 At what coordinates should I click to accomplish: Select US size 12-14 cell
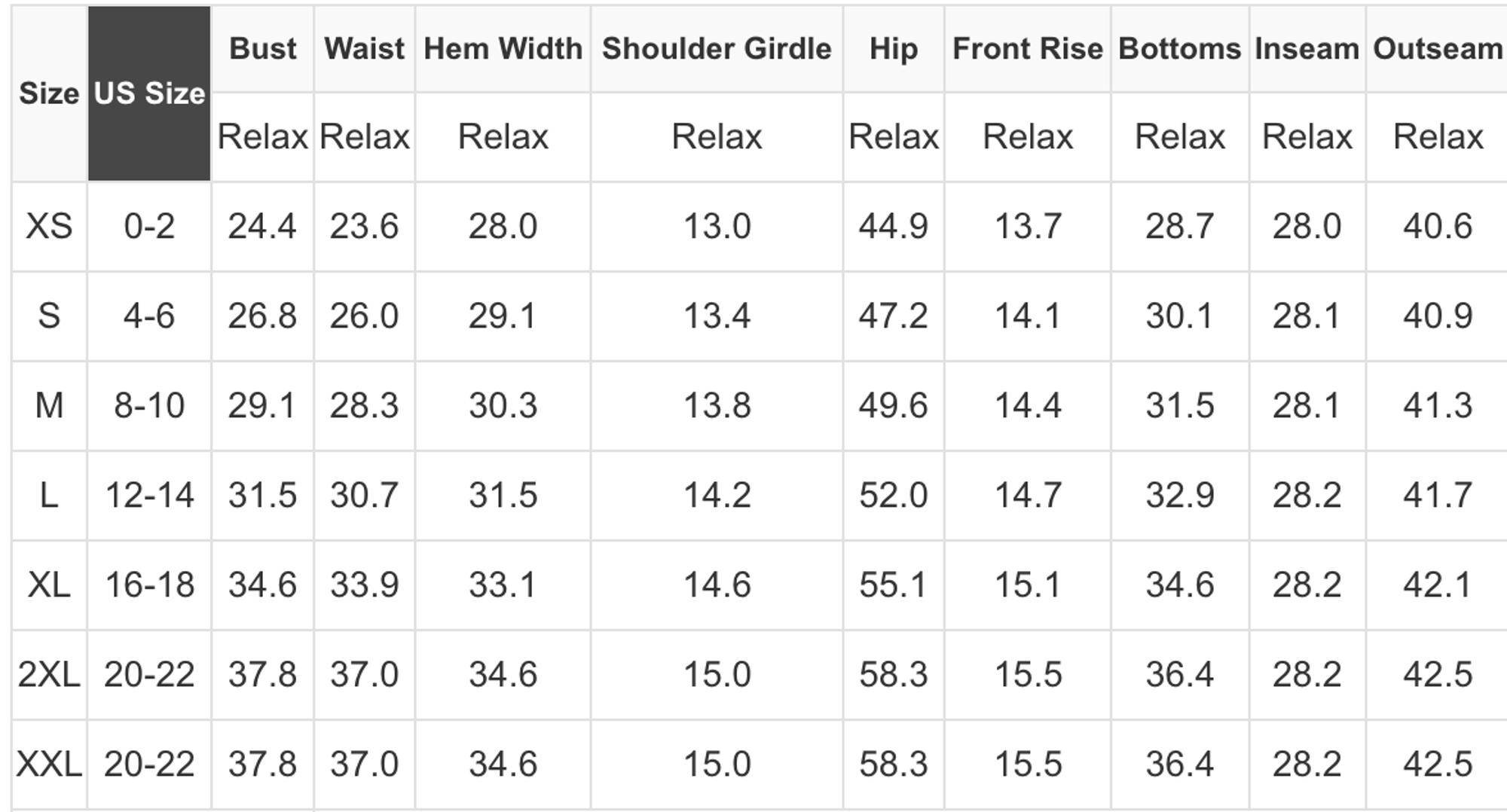click(149, 495)
